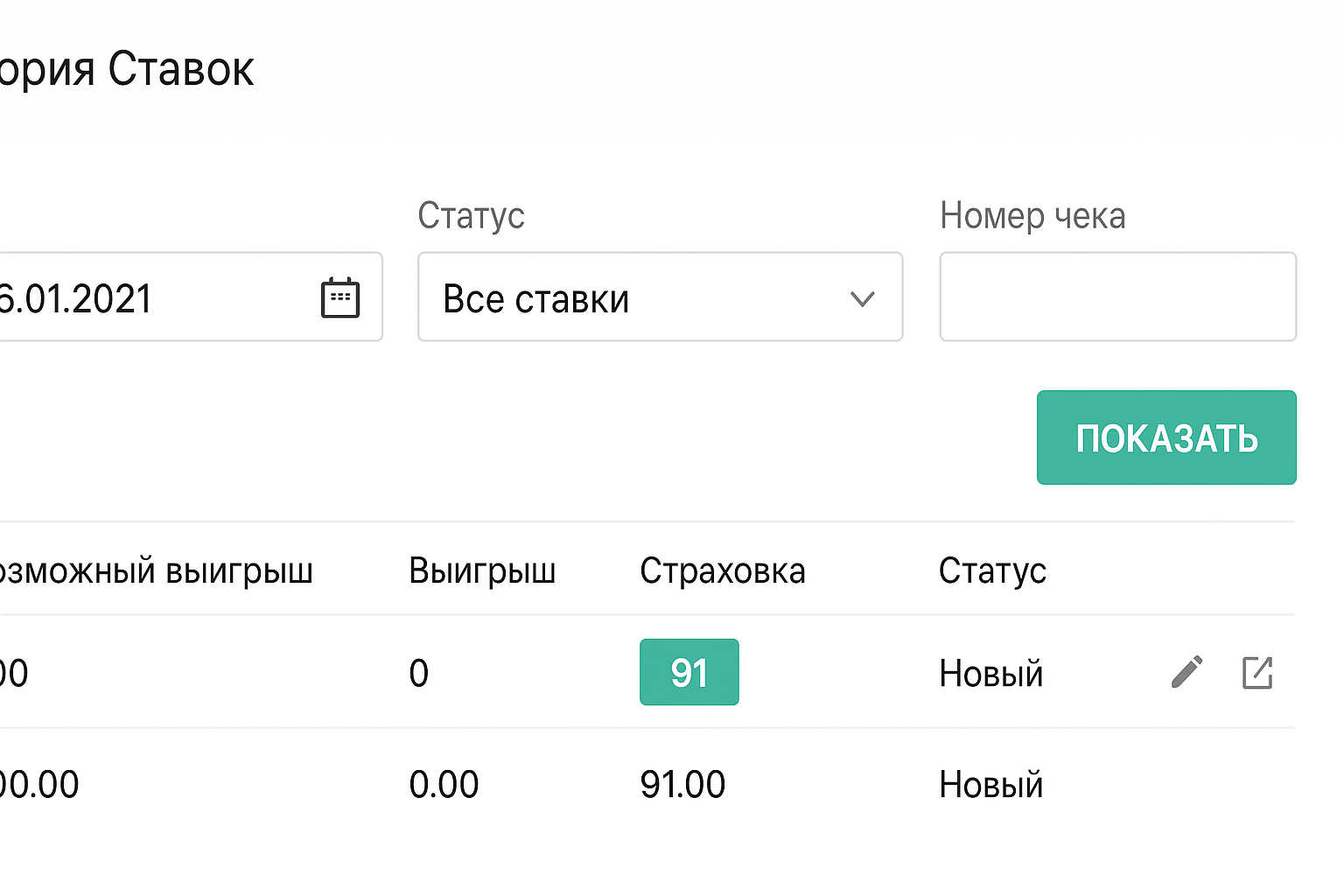Viewport: 1344px width, 896px height.
Task: Click the pencil edit icon in first row
Action: click(x=1186, y=672)
